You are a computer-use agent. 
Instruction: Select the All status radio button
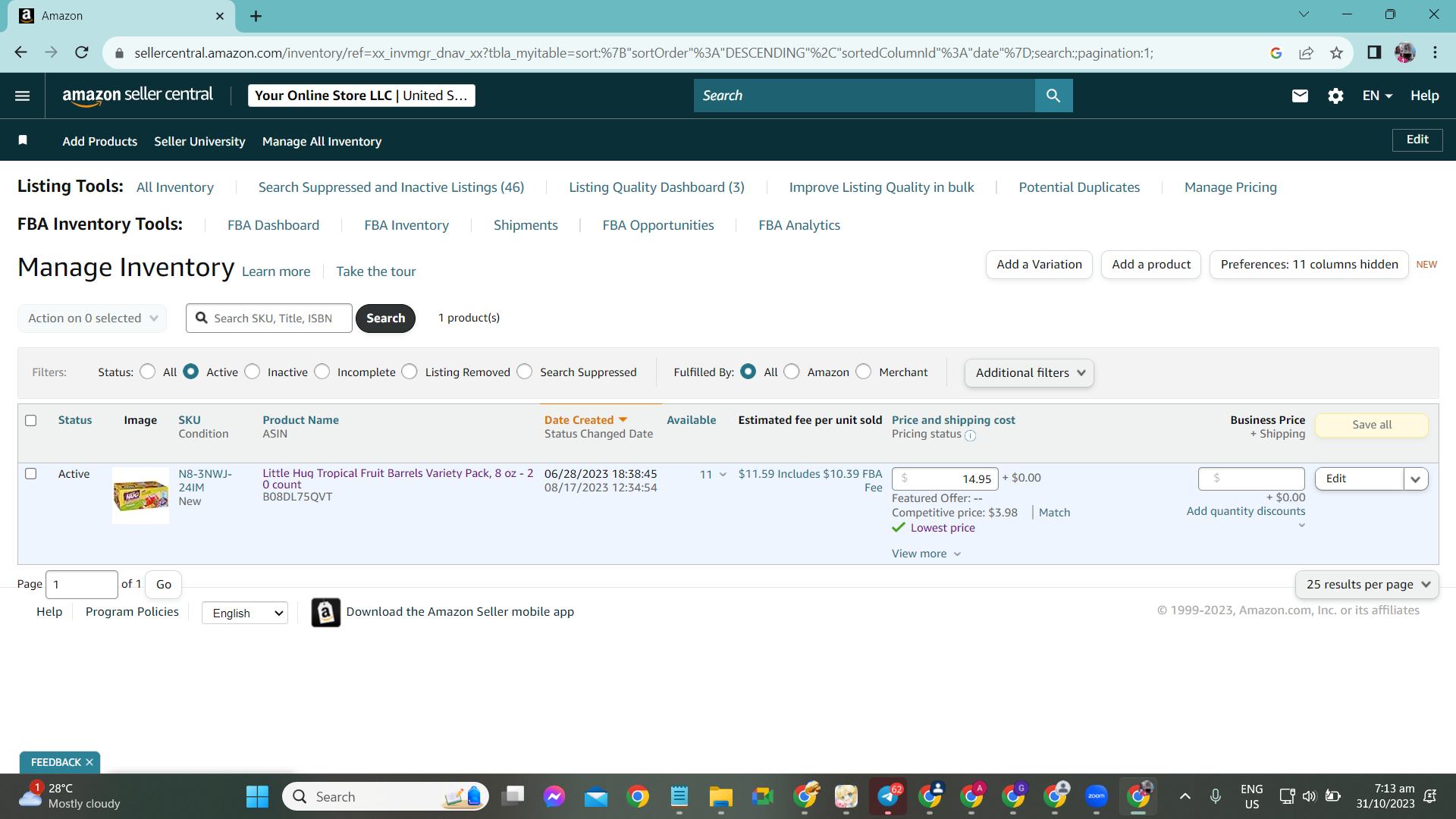[148, 372]
